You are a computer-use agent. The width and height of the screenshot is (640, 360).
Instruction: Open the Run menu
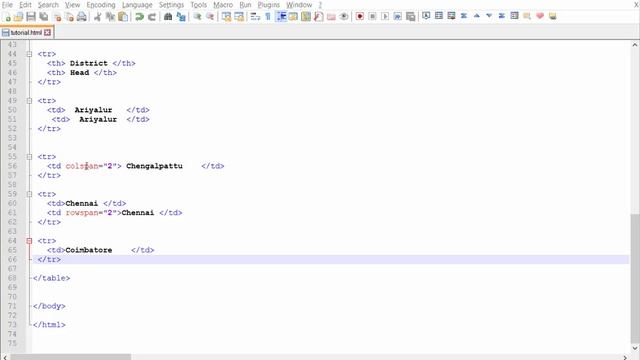[245, 5]
